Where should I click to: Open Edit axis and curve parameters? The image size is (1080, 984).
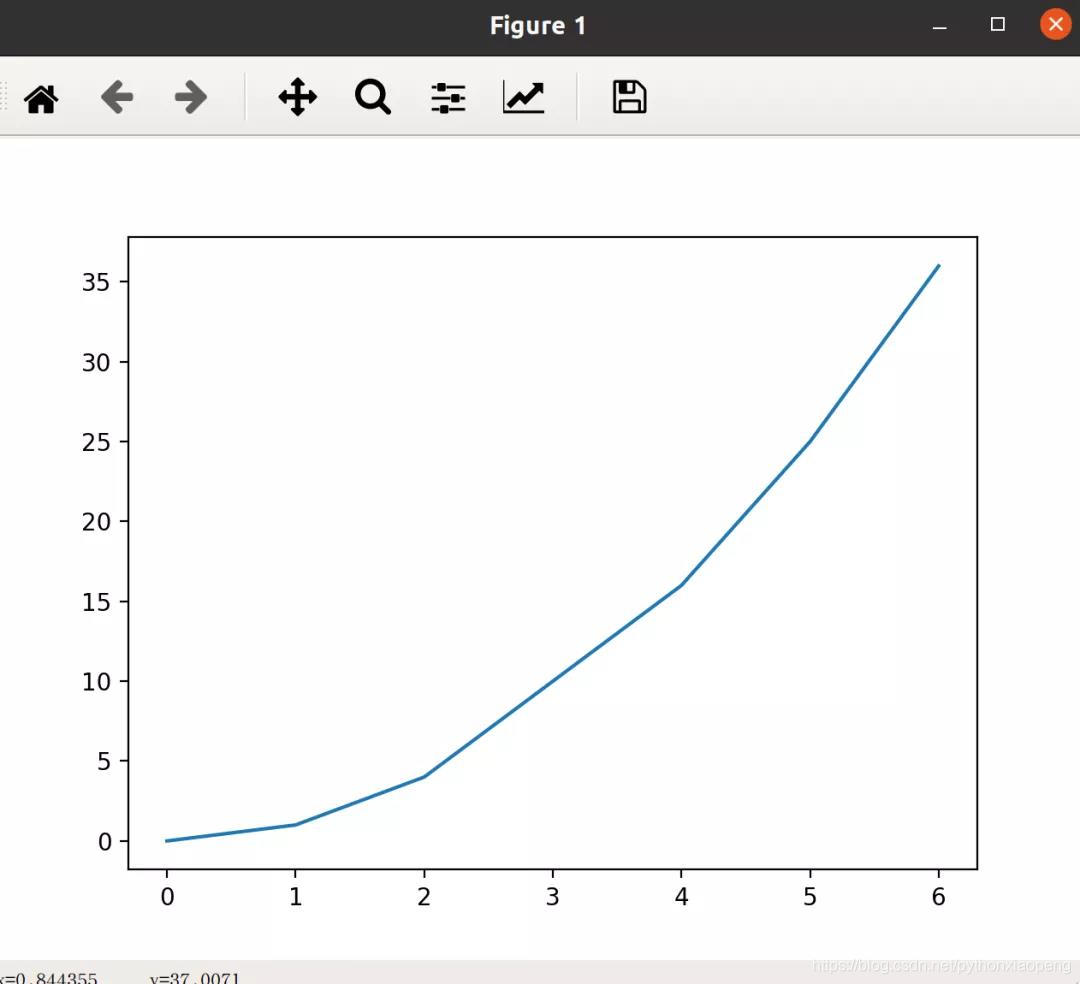(x=523, y=97)
